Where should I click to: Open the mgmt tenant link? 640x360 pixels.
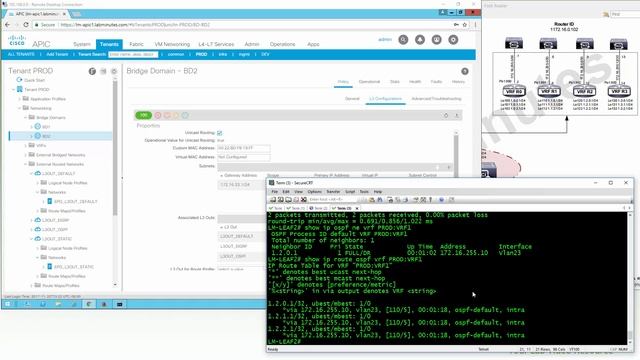point(244,54)
